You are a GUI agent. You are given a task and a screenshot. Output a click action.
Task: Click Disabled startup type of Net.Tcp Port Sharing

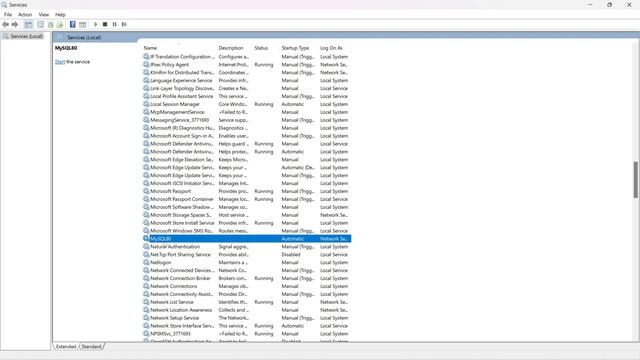(x=291, y=255)
